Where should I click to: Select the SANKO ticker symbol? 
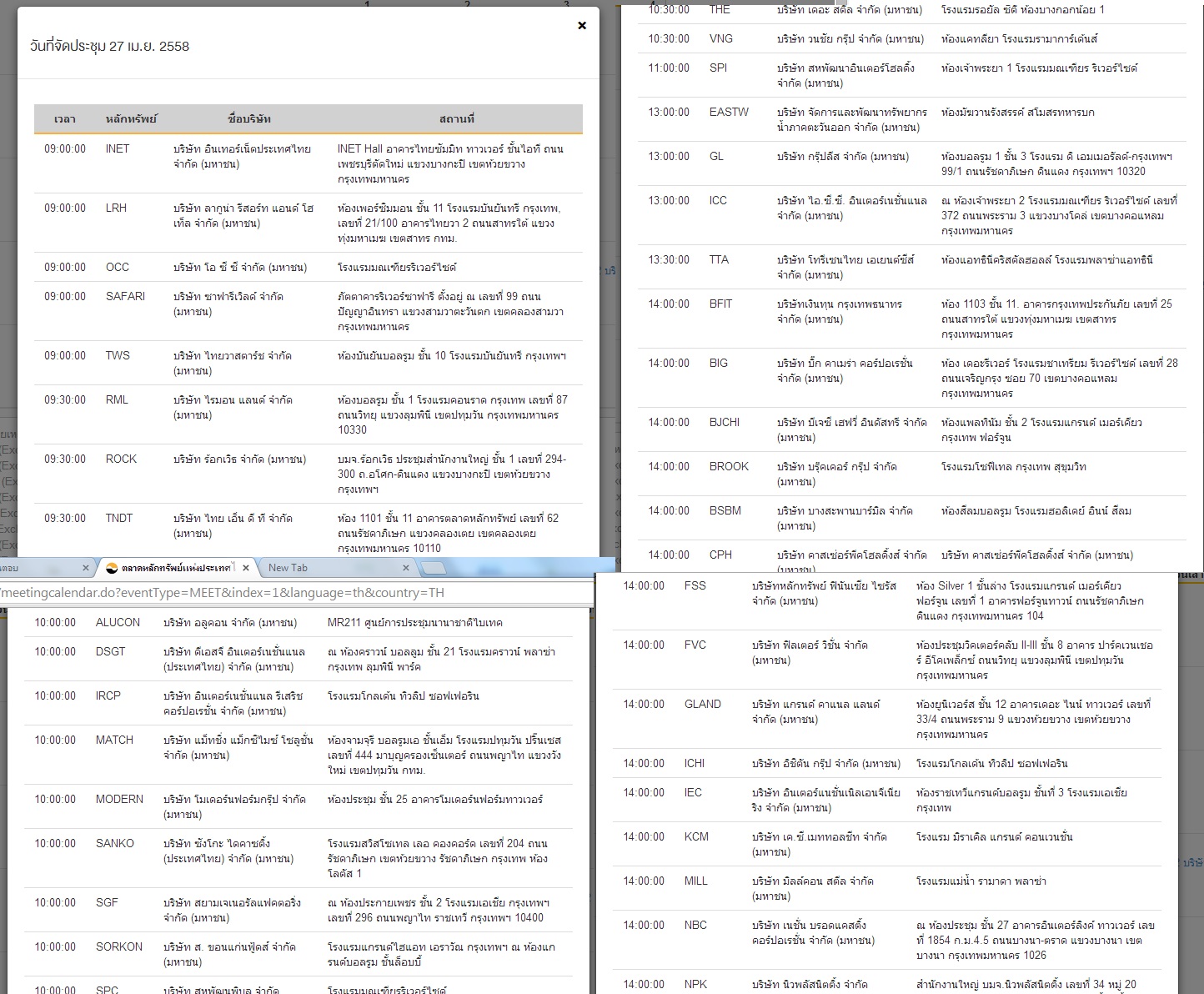point(114,844)
